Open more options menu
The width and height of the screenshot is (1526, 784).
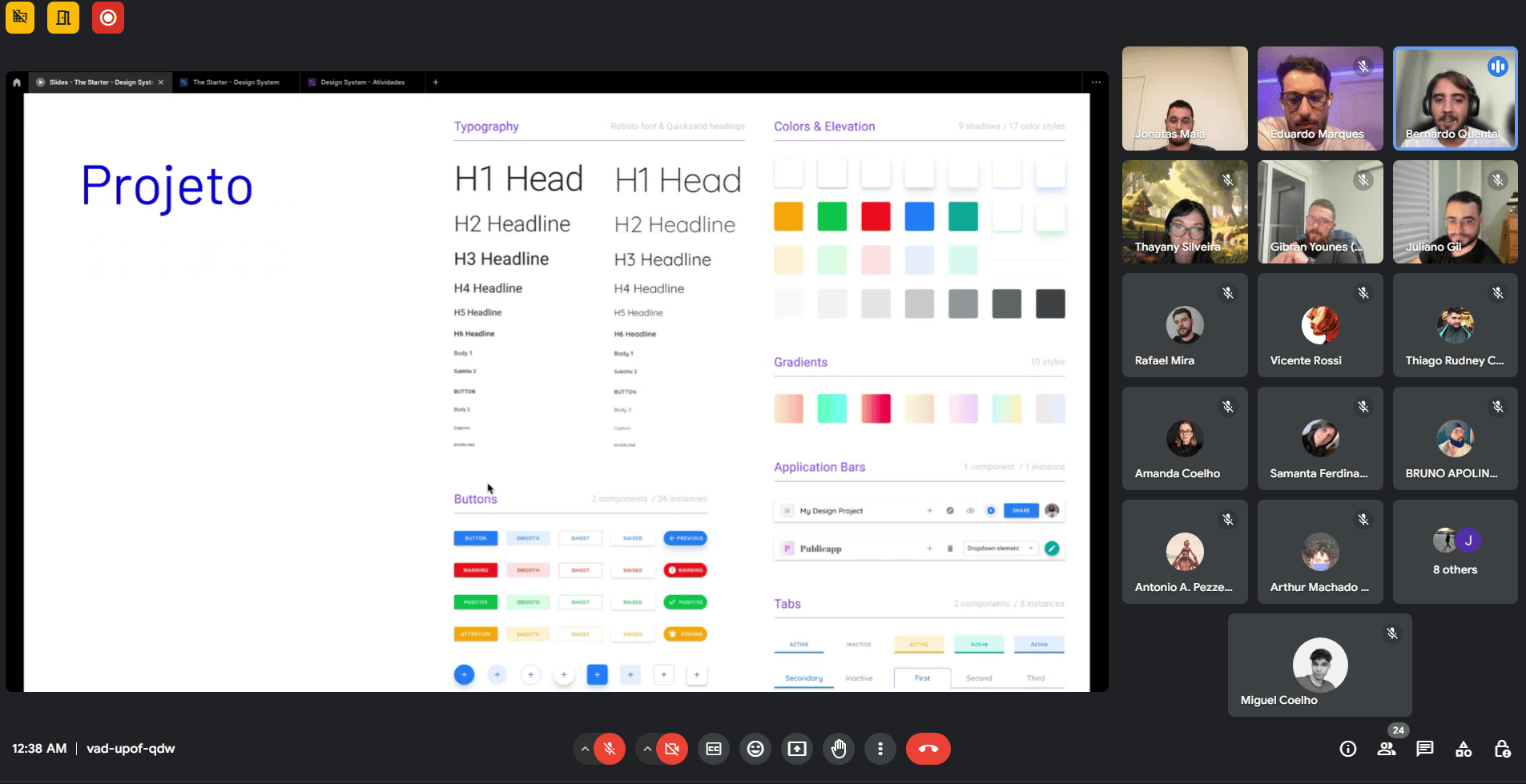pyautogui.click(x=880, y=749)
